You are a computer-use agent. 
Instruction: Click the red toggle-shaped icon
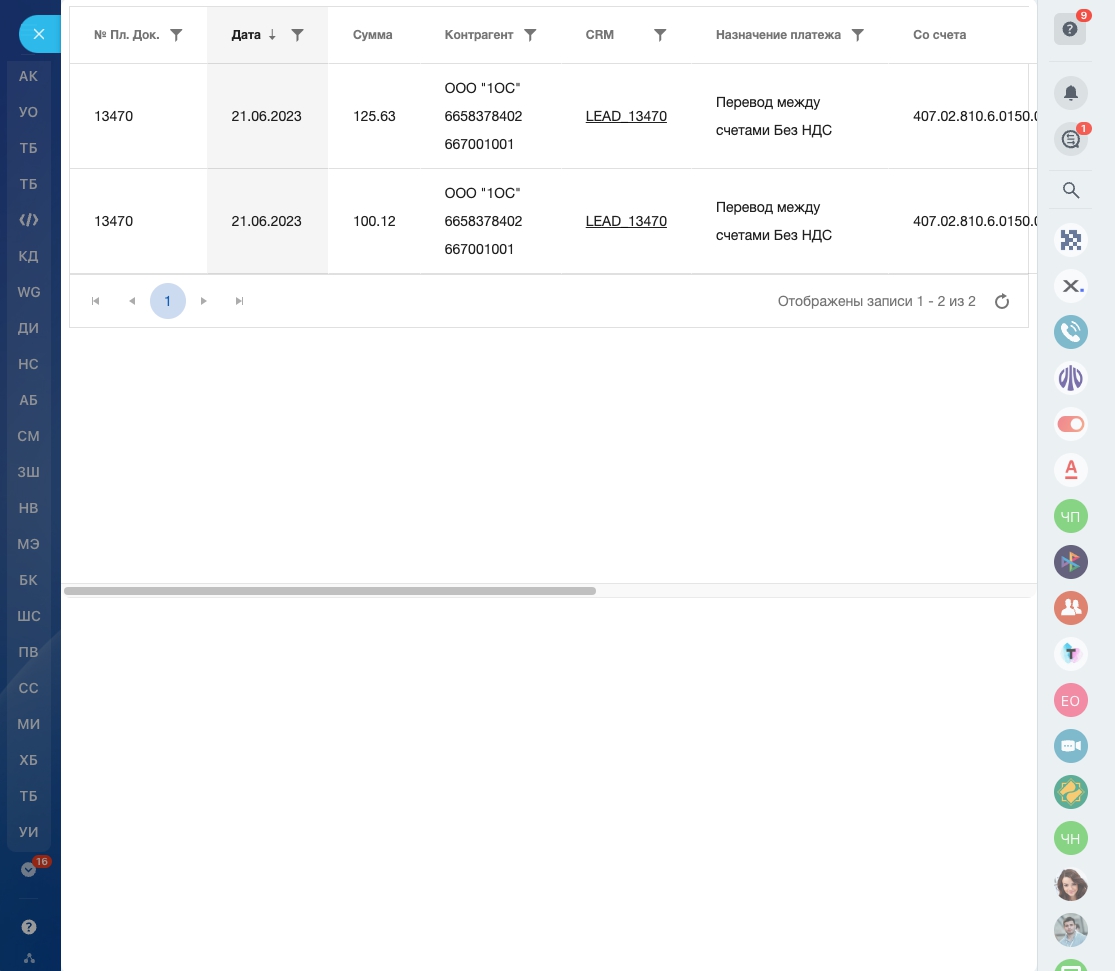(x=1071, y=424)
